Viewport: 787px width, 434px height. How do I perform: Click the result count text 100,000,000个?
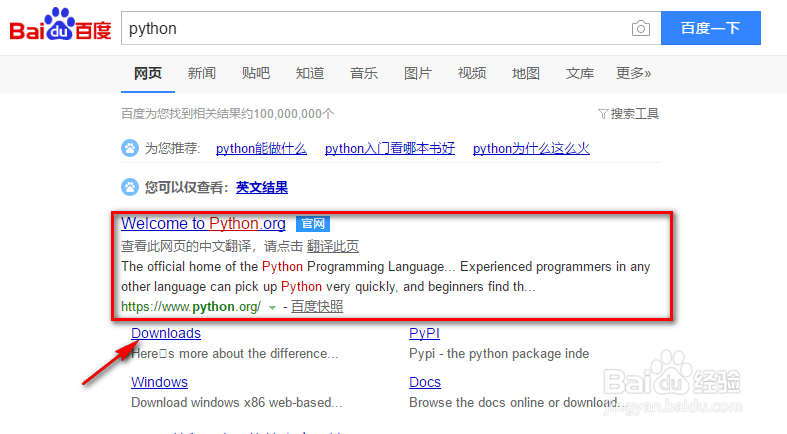tap(294, 114)
